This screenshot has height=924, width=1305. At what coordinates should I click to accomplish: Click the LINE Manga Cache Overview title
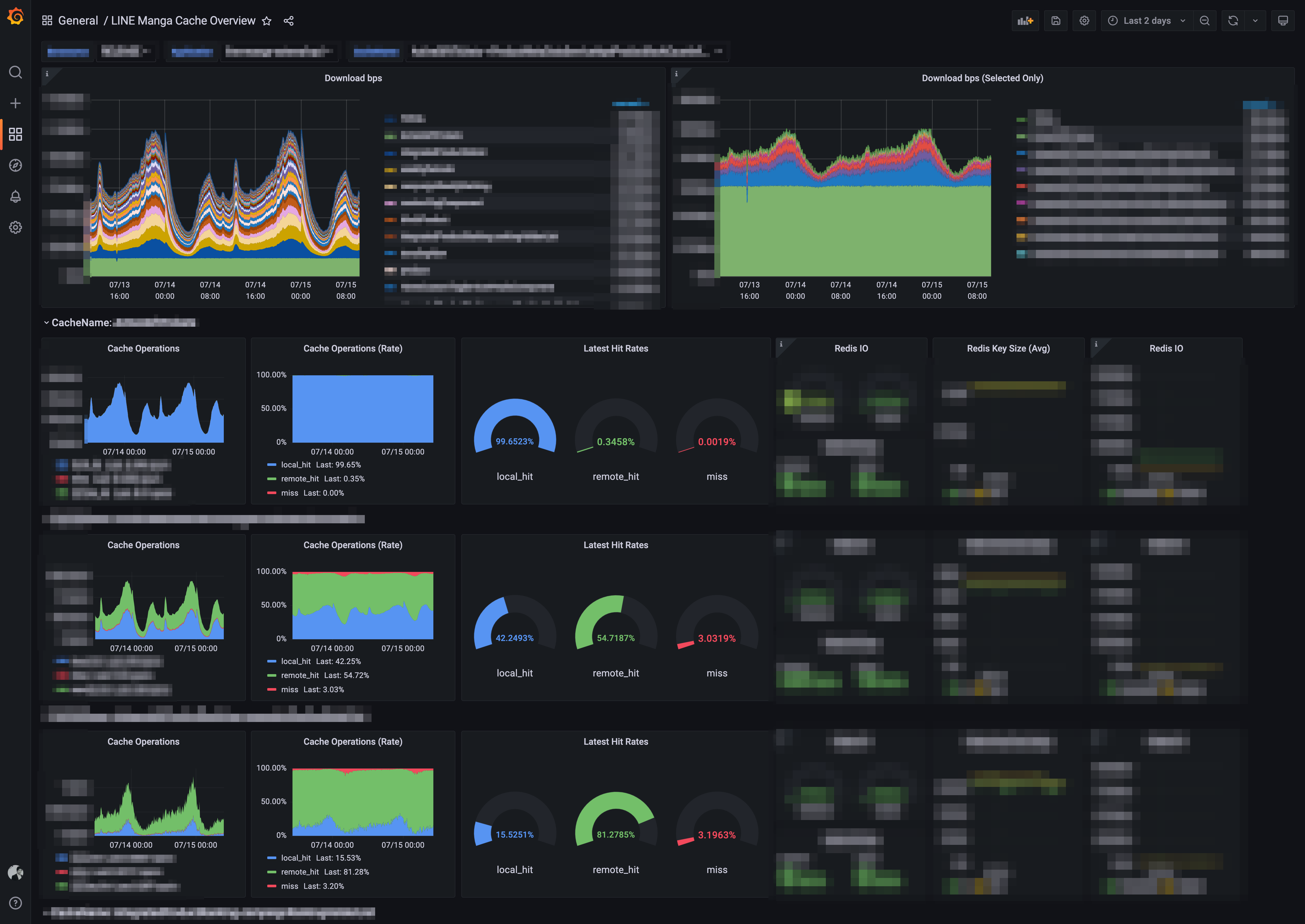click(x=183, y=20)
